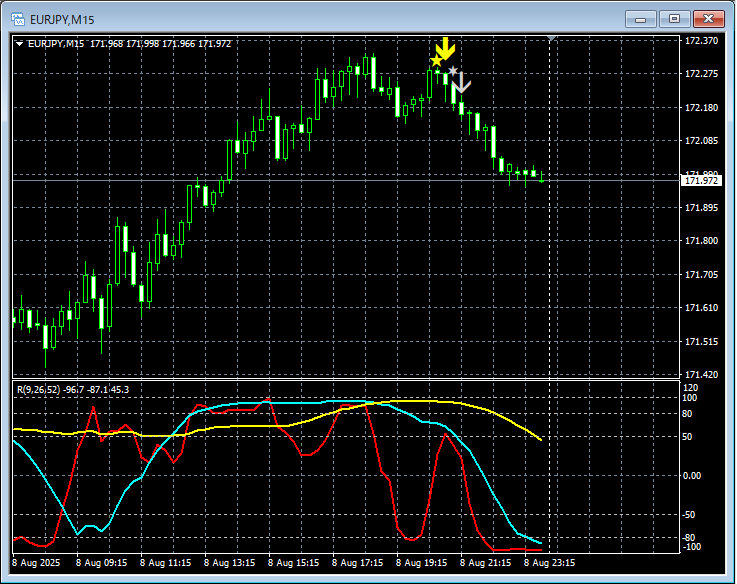This screenshot has height=584, width=737.
Task: Click the 172.085 price scale label
Action: click(x=701, y=141)
